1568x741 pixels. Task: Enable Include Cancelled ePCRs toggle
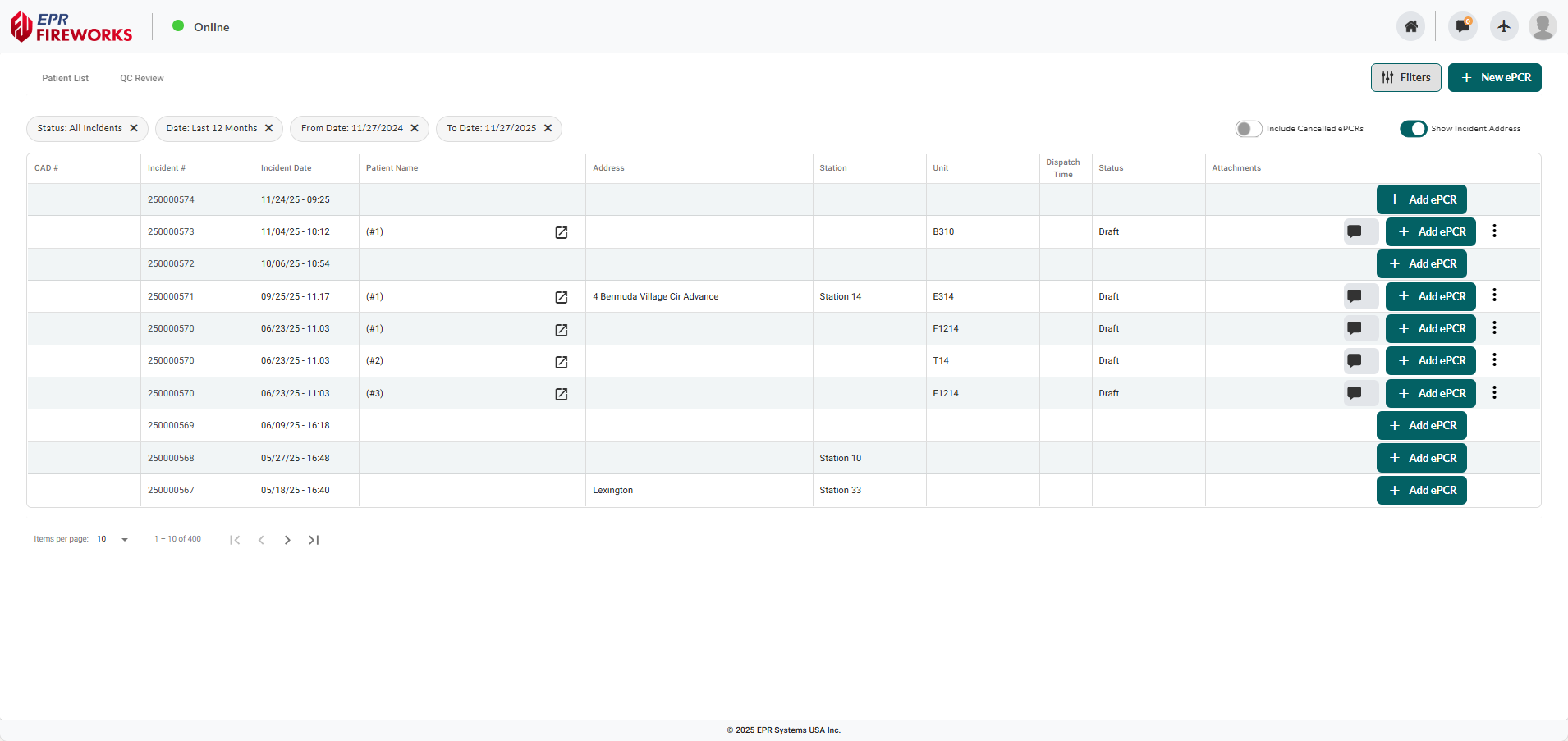tap(1248, 129)
